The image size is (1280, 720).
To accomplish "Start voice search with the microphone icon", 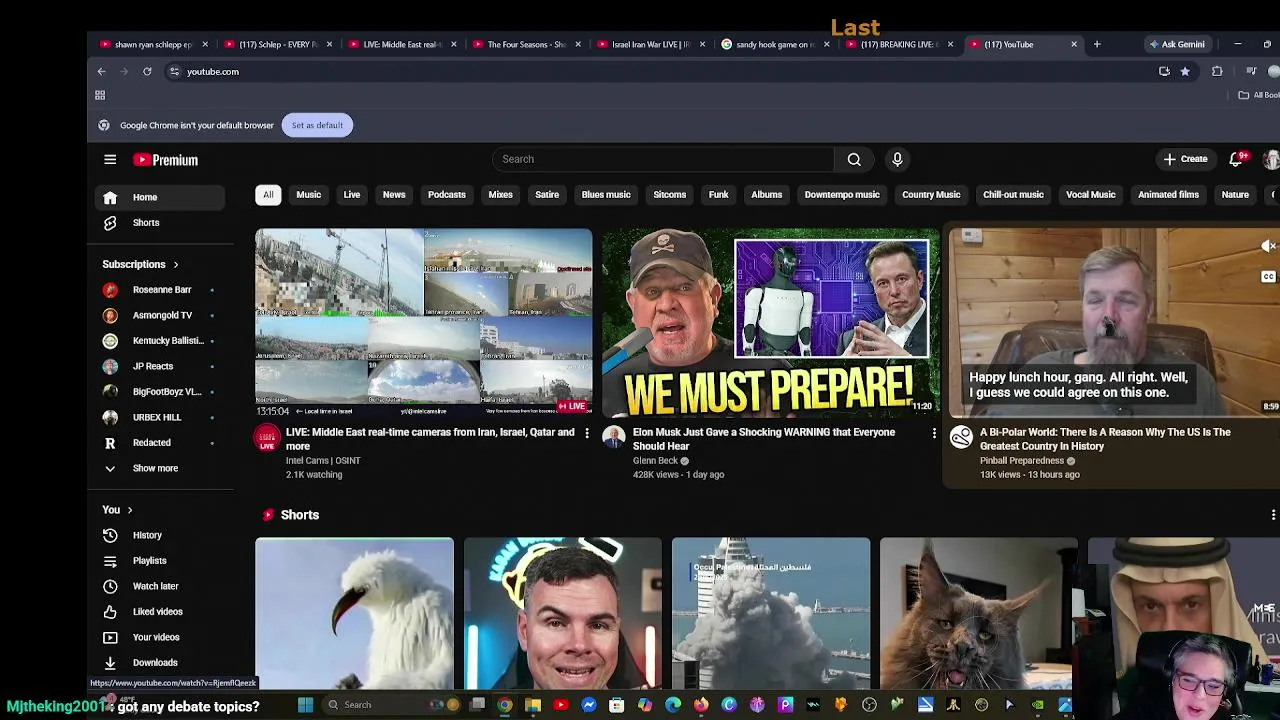I will tap(897, 159).
